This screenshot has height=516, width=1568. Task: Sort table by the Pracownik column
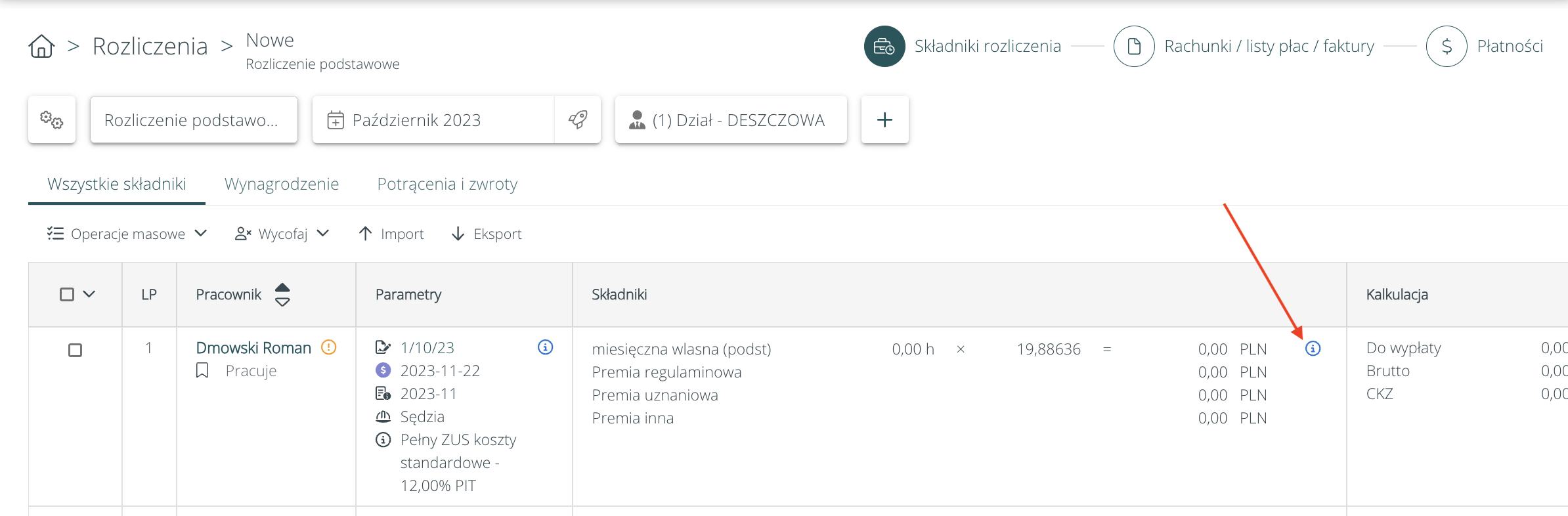click(282, 295)
